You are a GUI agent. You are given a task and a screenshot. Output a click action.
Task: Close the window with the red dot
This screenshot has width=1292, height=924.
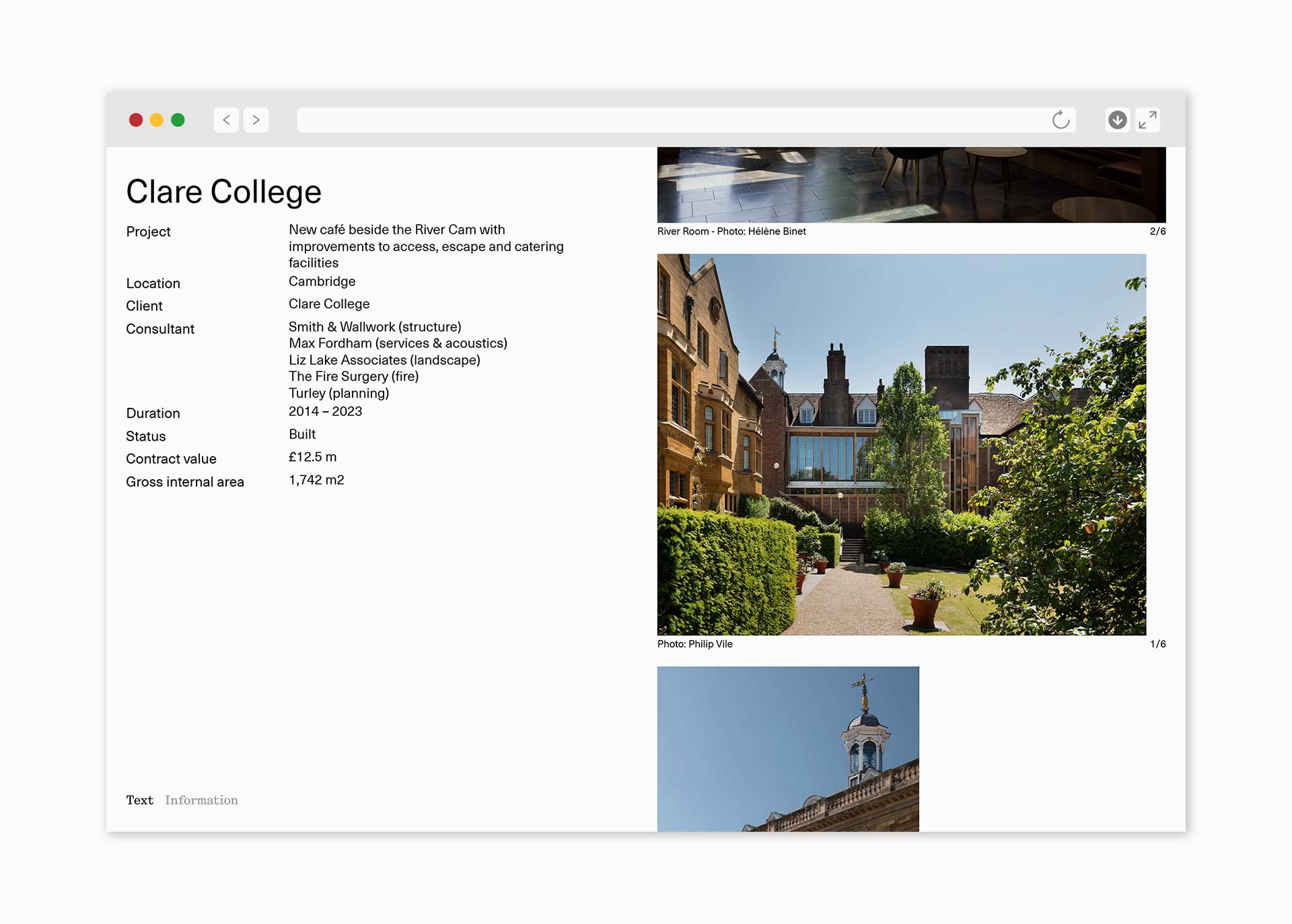[136, 120]
